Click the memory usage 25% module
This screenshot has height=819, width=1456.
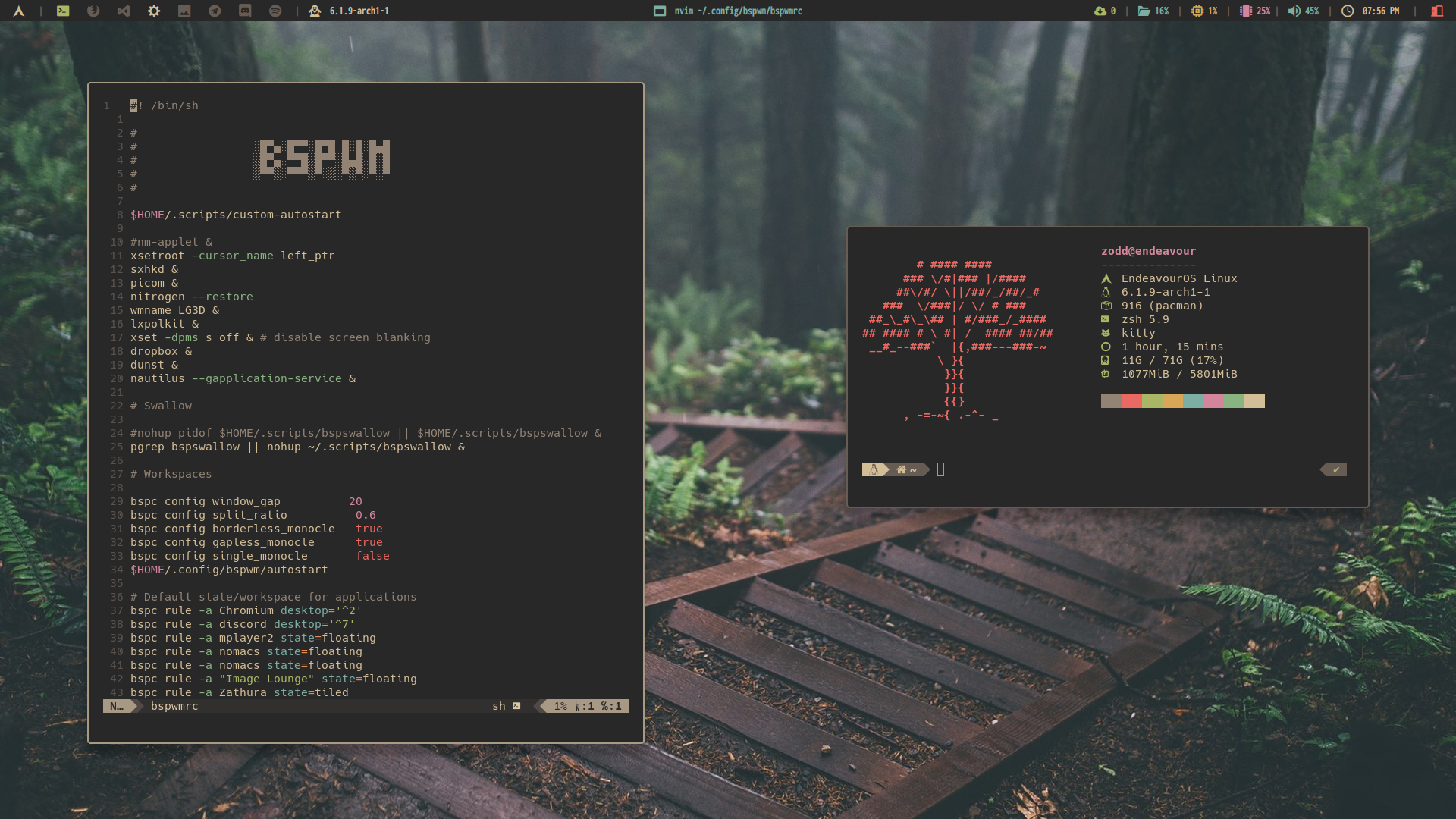(1255, 11)
